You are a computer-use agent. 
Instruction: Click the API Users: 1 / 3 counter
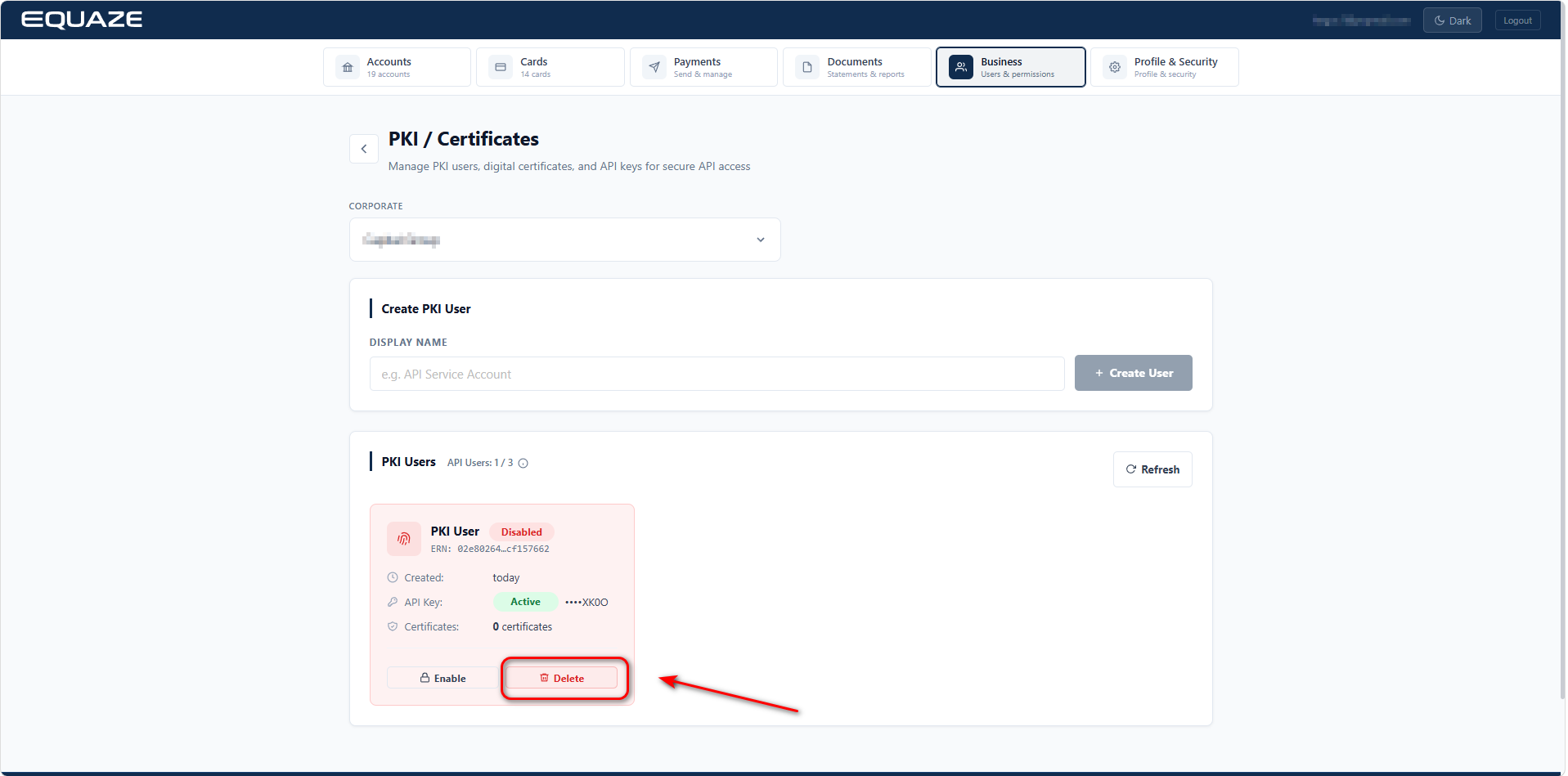(480, 463)
